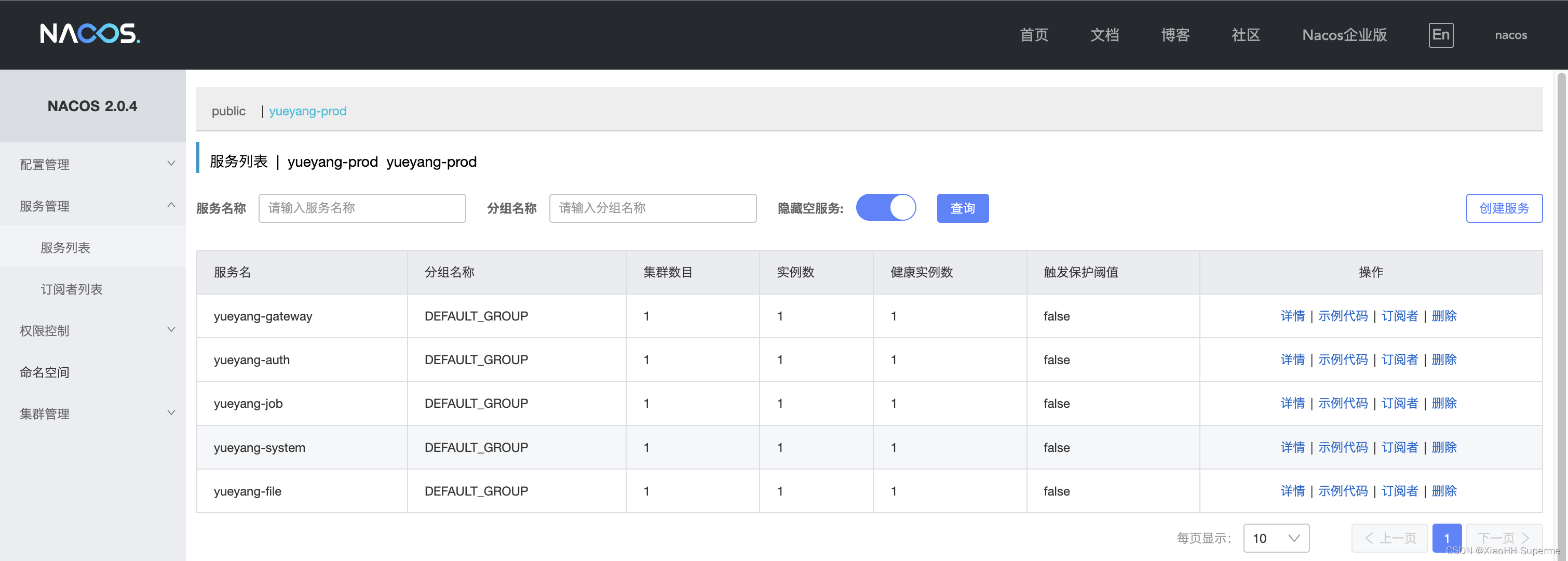
Task: Switch language with En icon
Action: [1441, 35]
